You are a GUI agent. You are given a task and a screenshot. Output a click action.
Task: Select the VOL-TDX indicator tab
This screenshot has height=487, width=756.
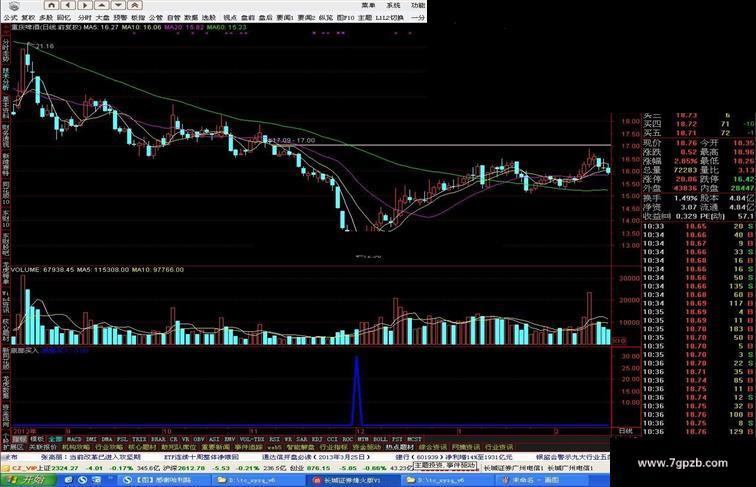point(252,439)
